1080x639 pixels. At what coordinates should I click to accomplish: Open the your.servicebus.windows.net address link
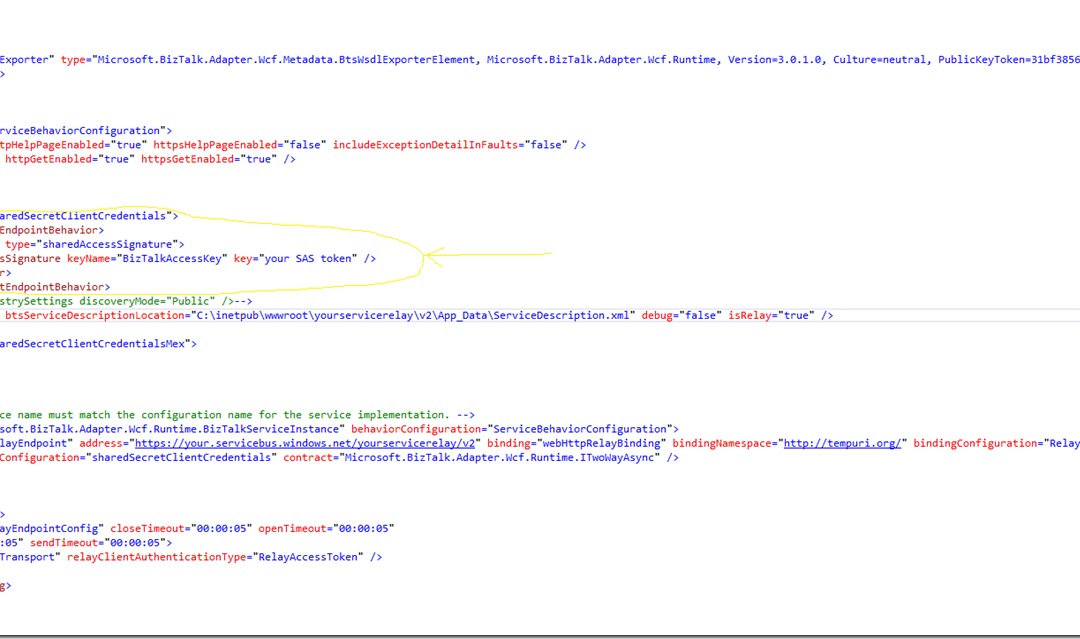[x=305, y=443]
